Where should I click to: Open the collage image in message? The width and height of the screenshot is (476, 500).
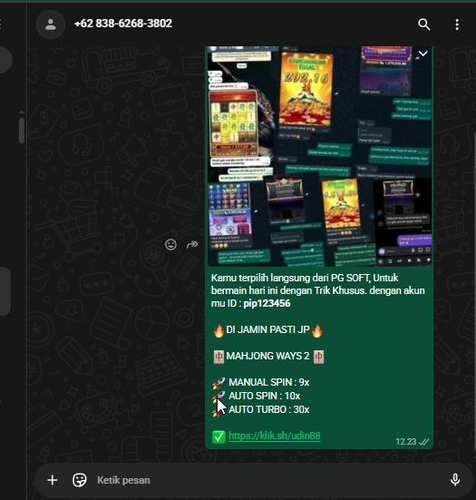(320, 156)
